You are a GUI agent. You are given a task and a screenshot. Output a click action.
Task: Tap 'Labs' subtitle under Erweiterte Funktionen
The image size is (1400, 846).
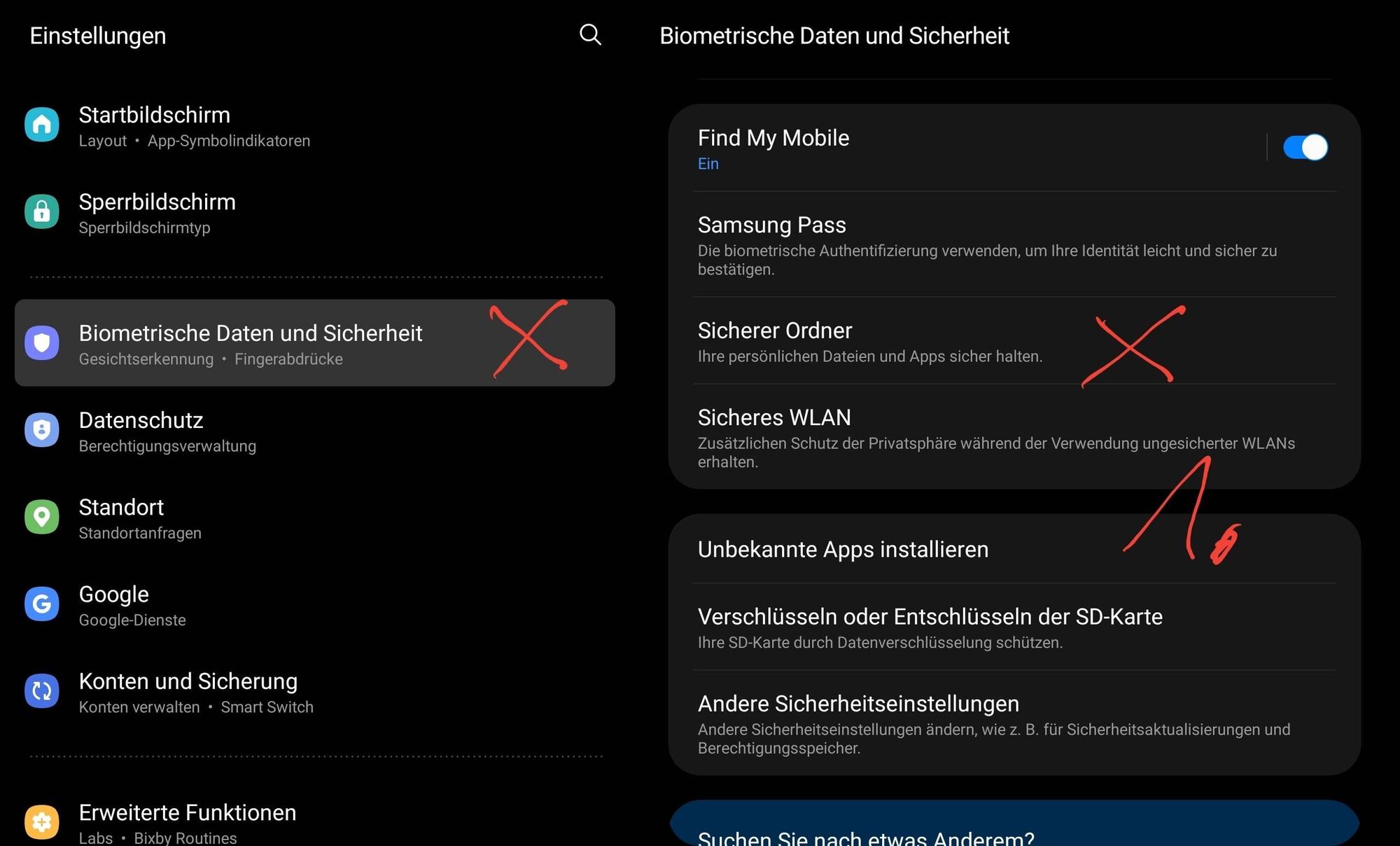click(x=96, y=838)
